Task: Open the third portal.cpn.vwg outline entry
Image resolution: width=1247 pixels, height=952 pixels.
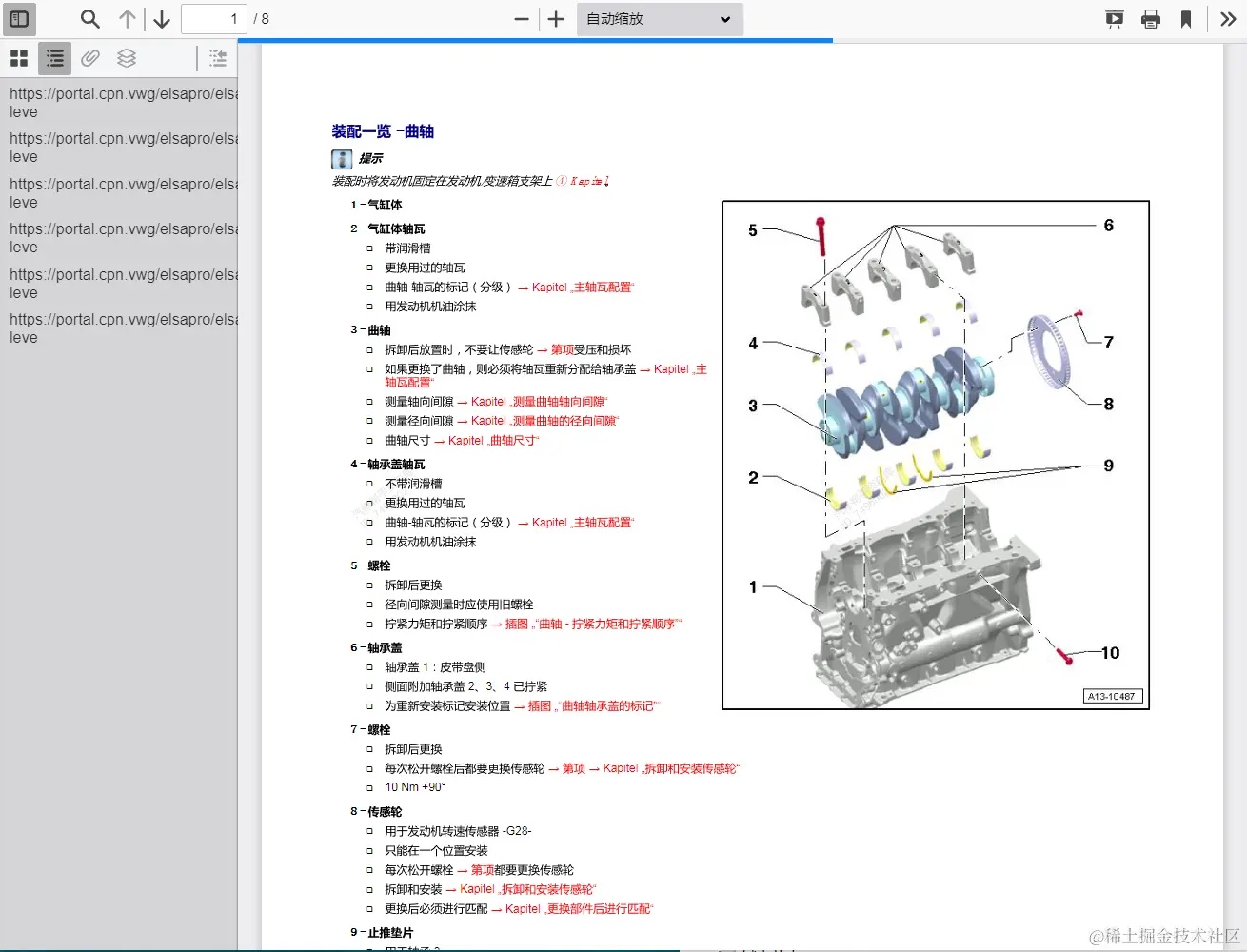Action: (x=124, y=193)
